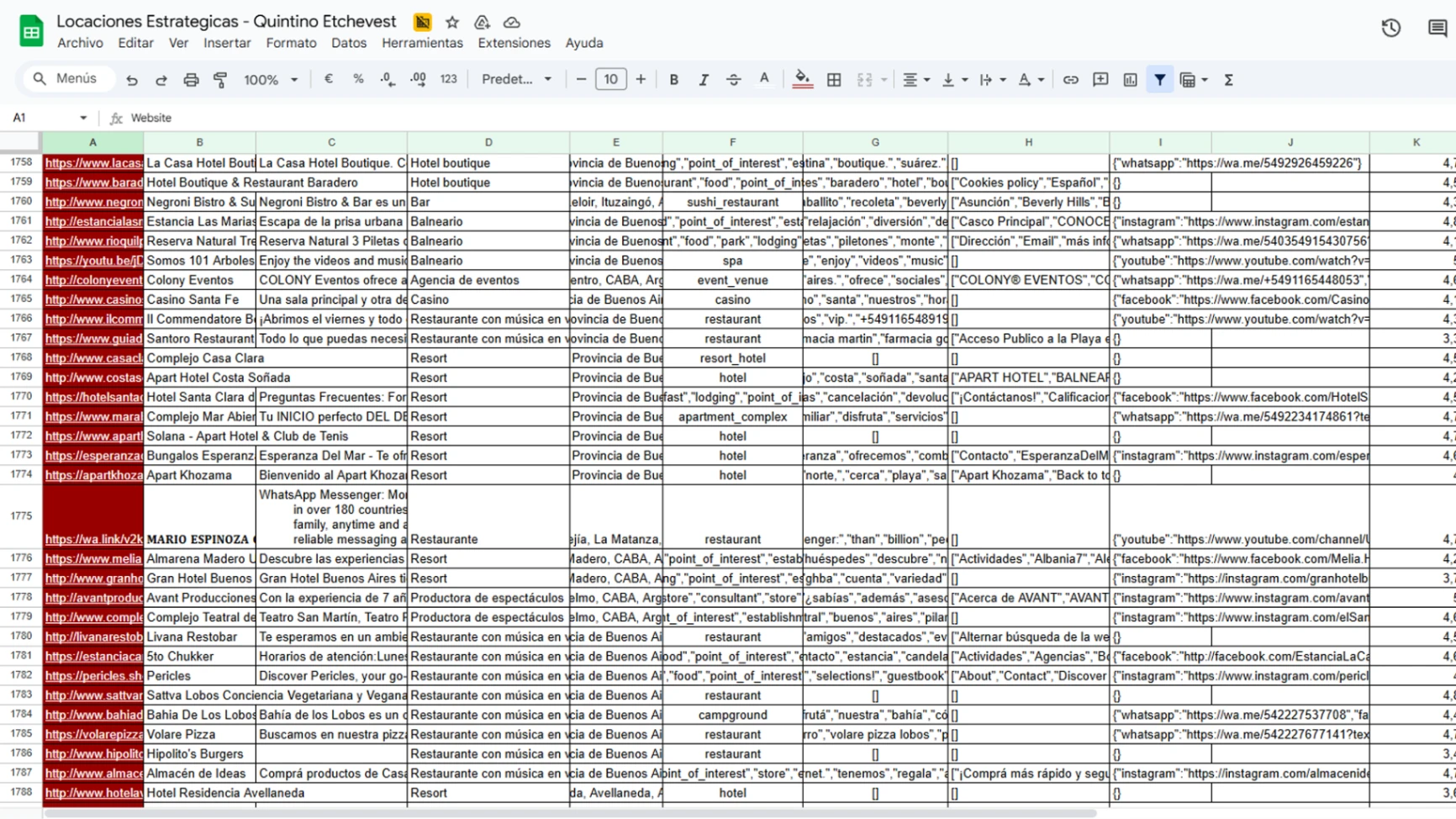This screenshot has width=1456, height=819.
Task: Open the font Predet... dropdown
Action: point(516,79)
